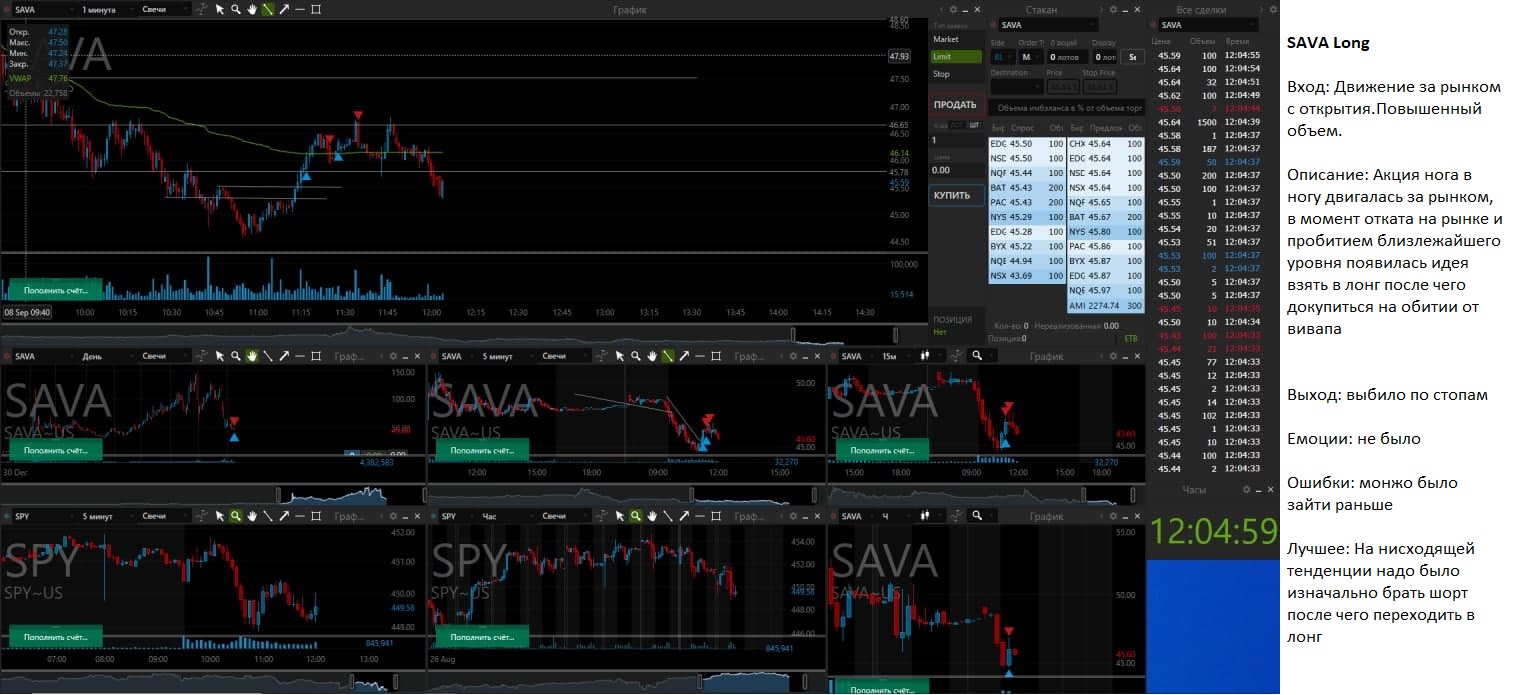Click the pointer tool in the SAVA daily chart

(220, 356)
